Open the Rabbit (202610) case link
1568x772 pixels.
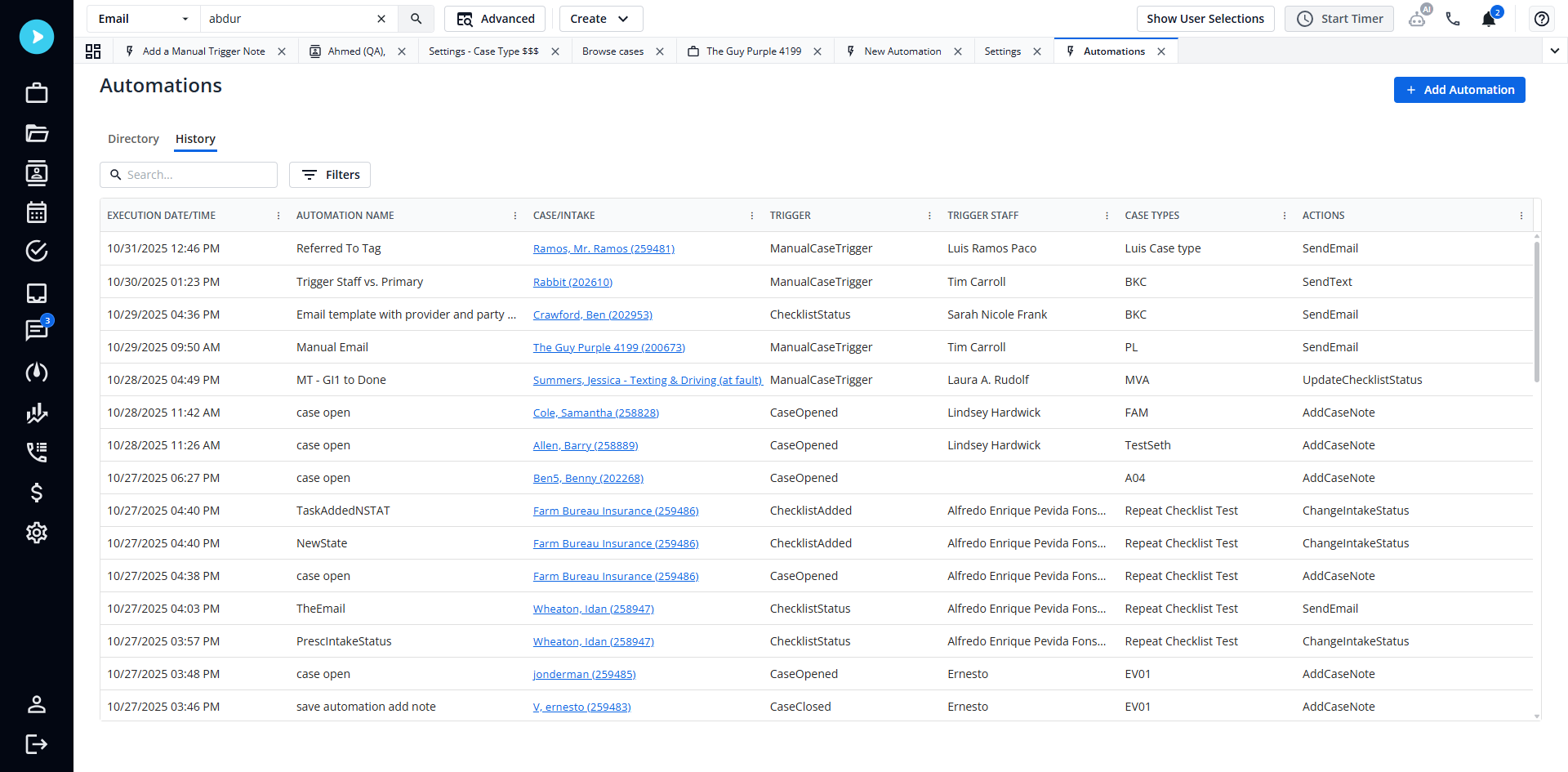point(572,281)
